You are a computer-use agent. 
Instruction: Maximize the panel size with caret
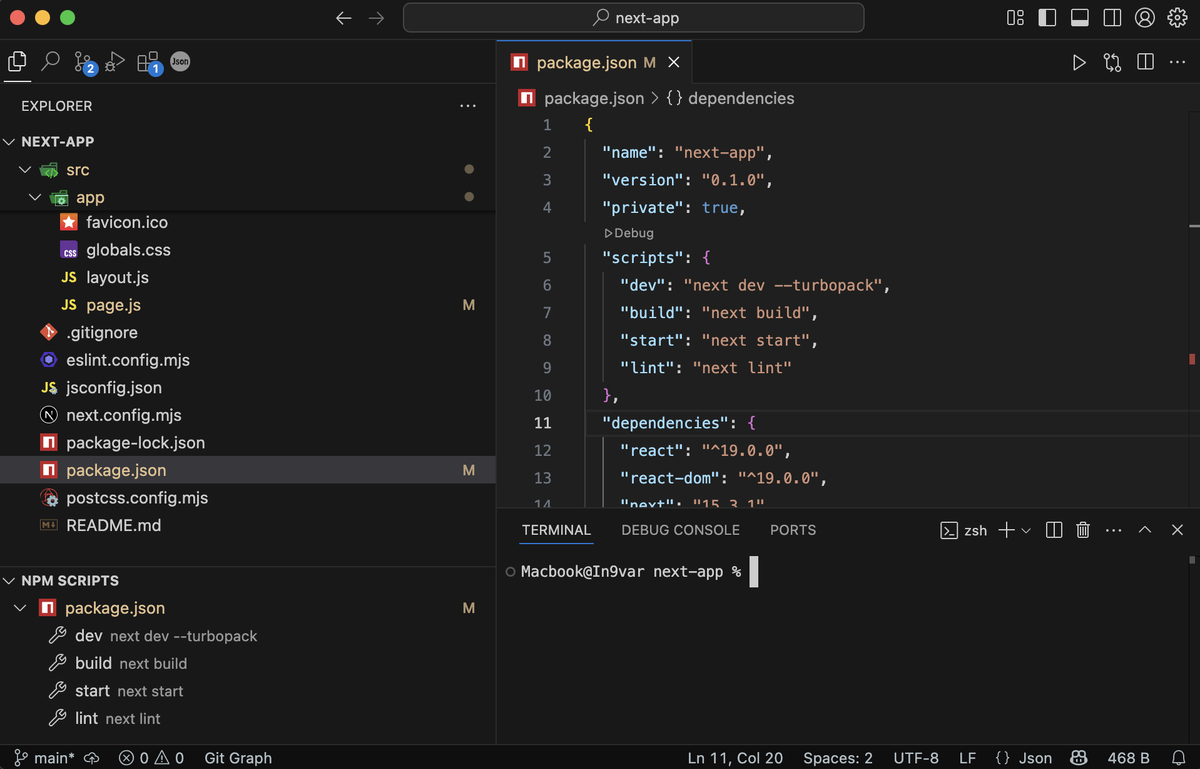pos(1146,530)
